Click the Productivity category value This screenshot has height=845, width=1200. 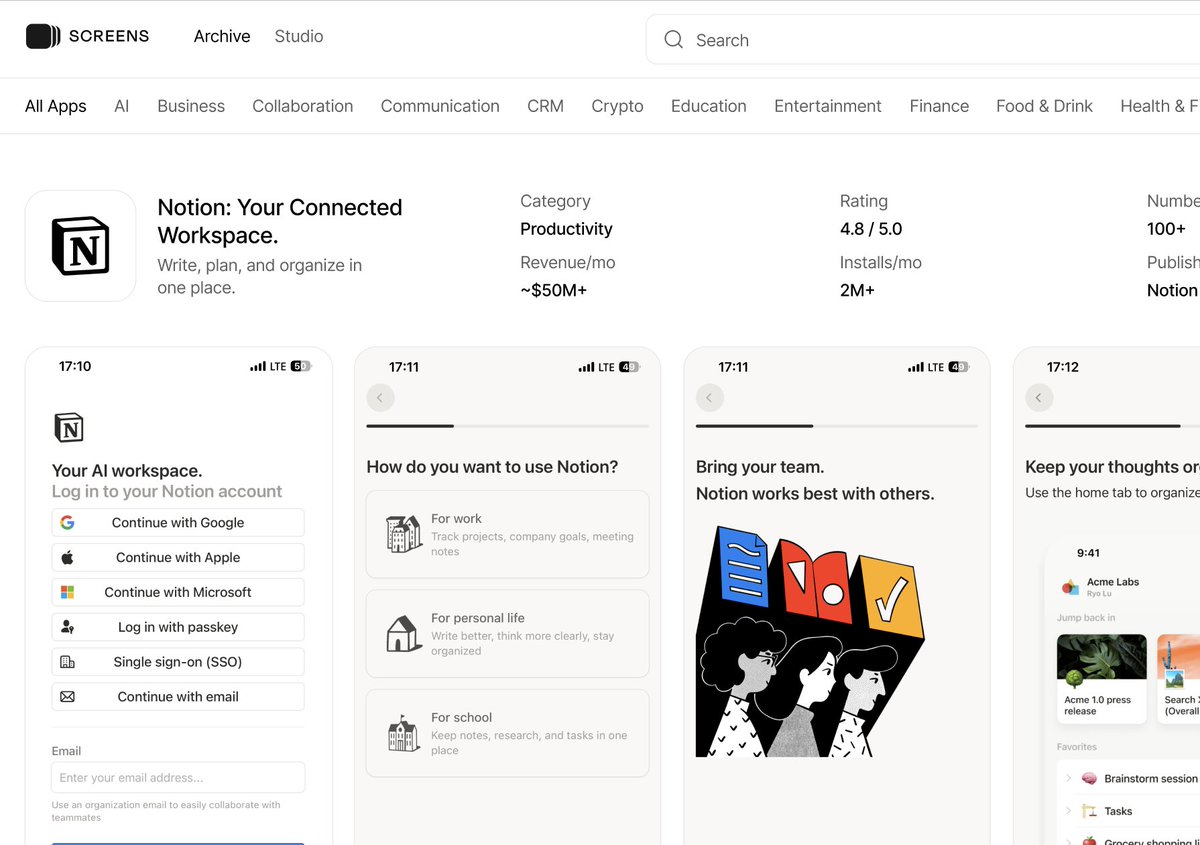(x=566, y=229)
